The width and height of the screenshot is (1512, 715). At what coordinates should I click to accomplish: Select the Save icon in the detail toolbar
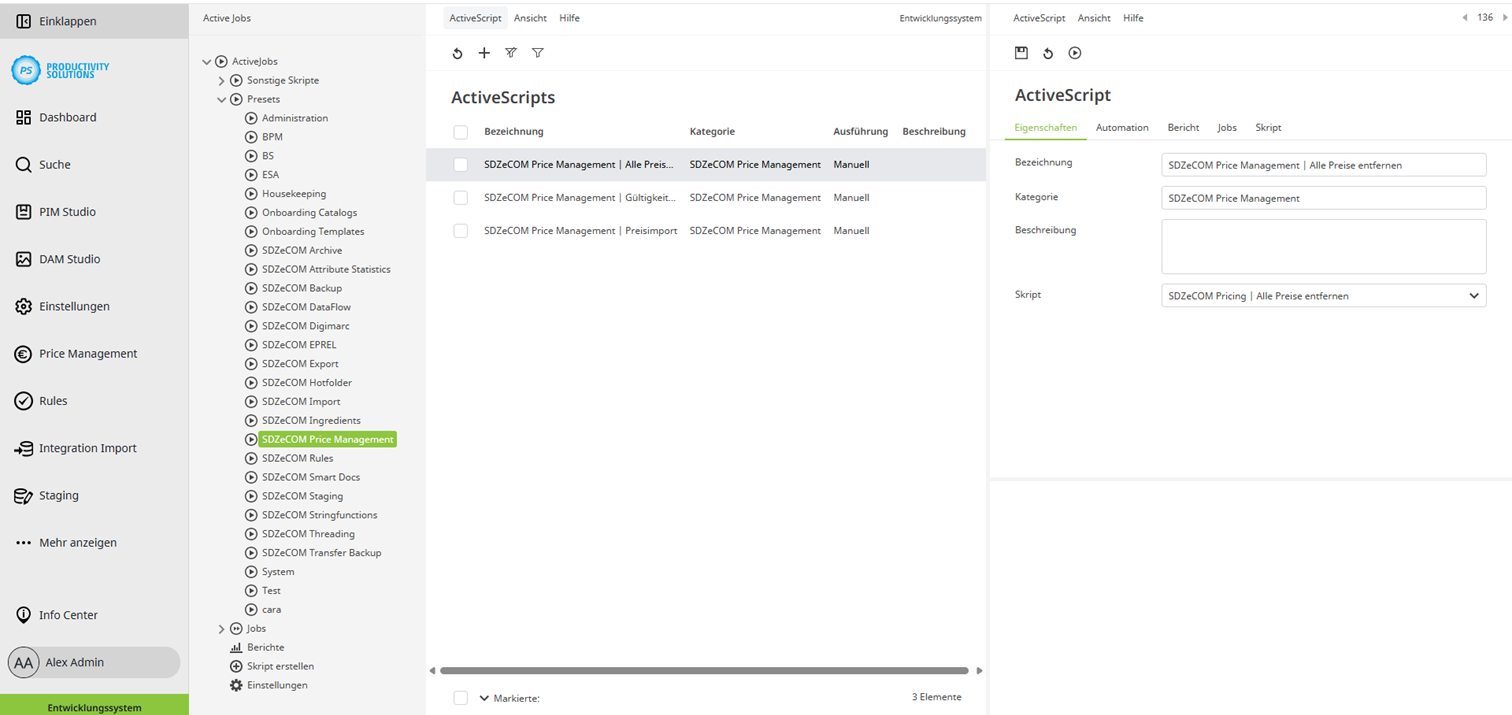pyautogui.click(x=1021, y=52)
